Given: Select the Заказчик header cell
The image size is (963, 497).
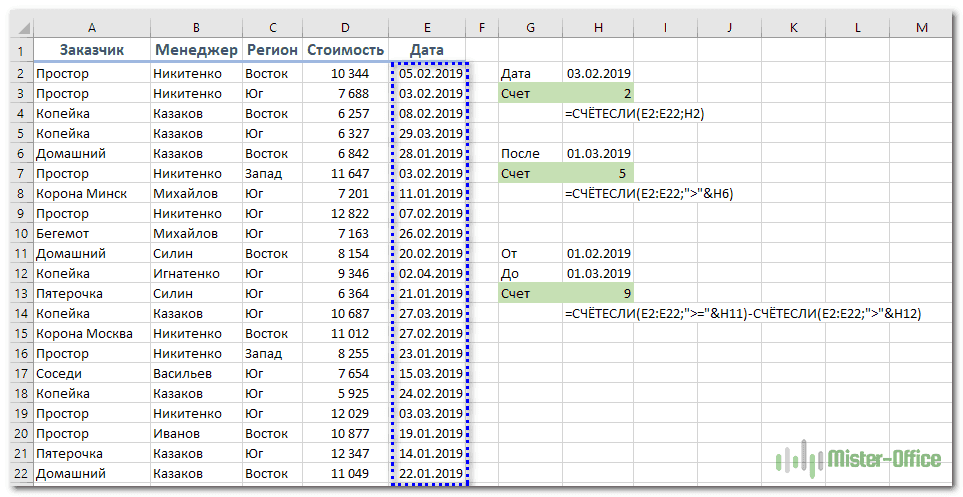Looking at the screenshot, I should coord(91,50).
